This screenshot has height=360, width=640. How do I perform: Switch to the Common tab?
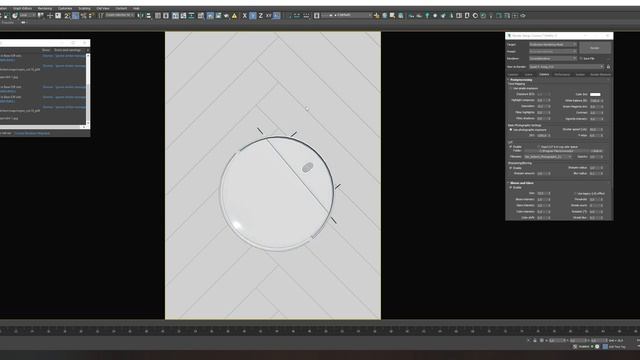(x=513, y=75)
